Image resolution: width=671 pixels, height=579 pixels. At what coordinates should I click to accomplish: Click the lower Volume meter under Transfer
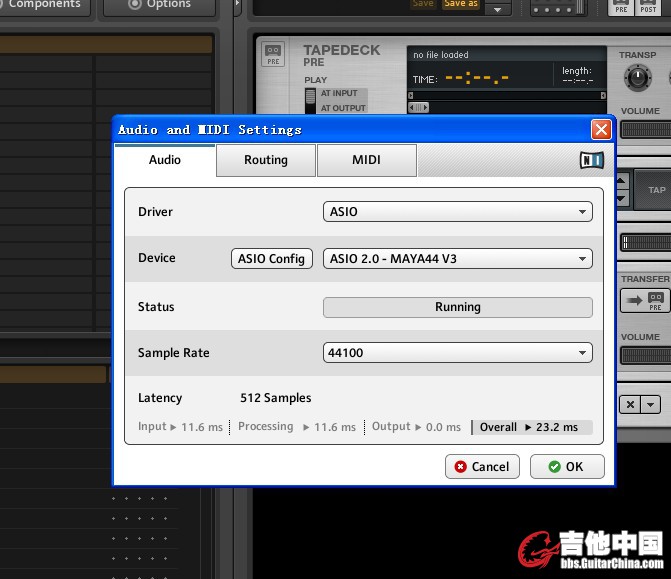[x=646, y=356]
